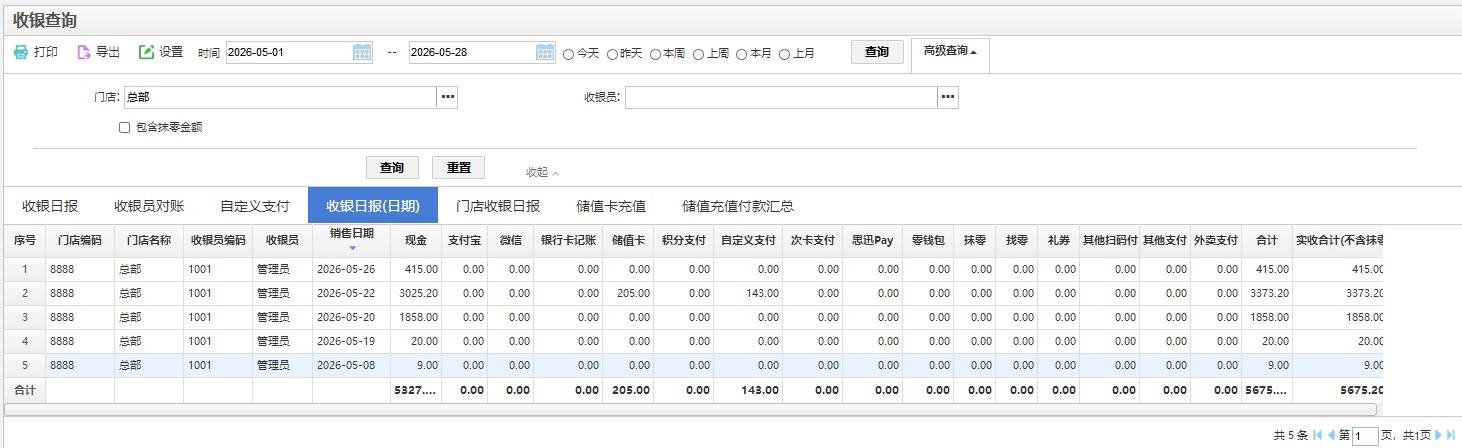Switch to the 收银日报 tab

(50, 206)
